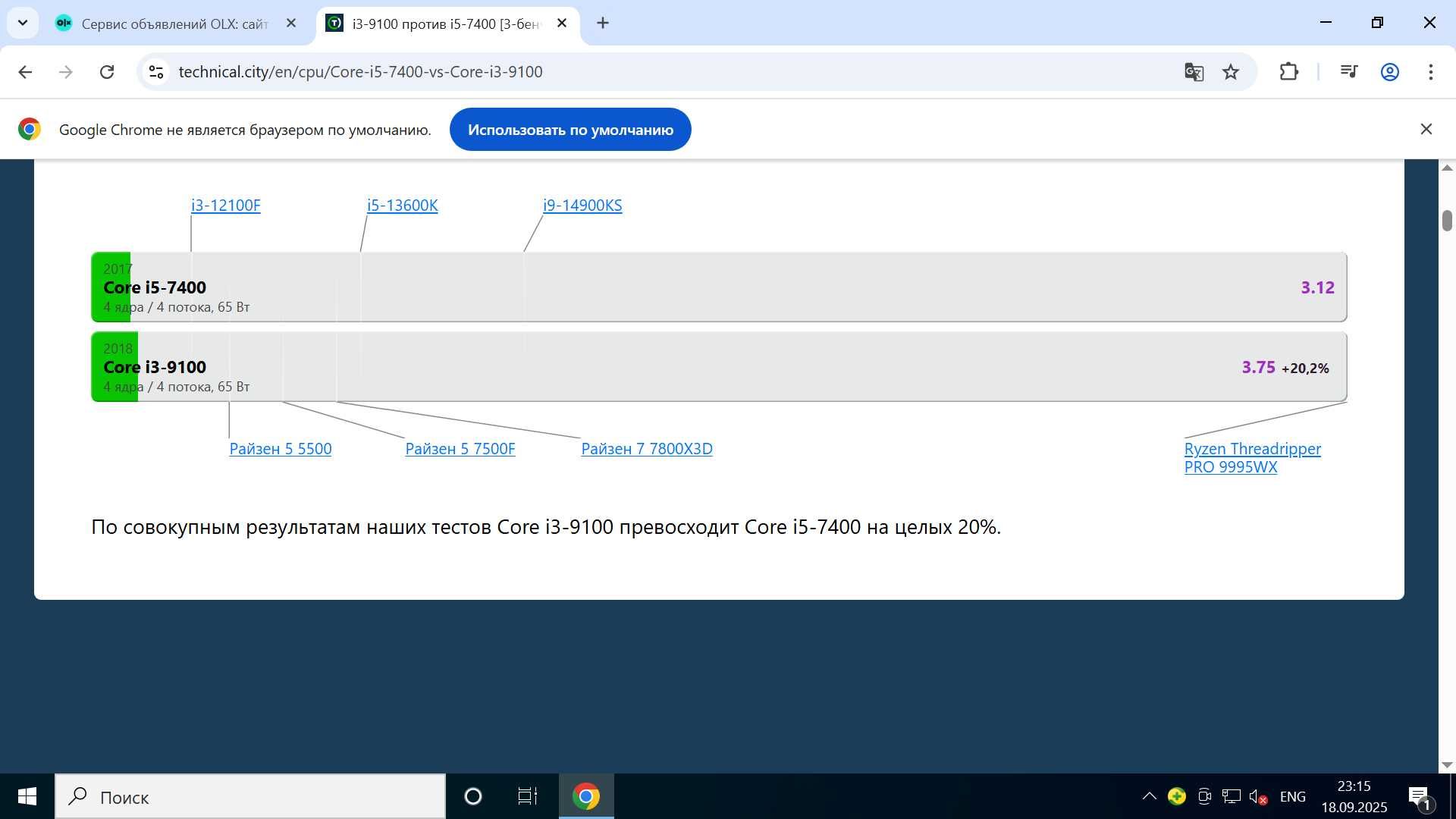Click the summary sentence about 20% advantage

point(546,527)
